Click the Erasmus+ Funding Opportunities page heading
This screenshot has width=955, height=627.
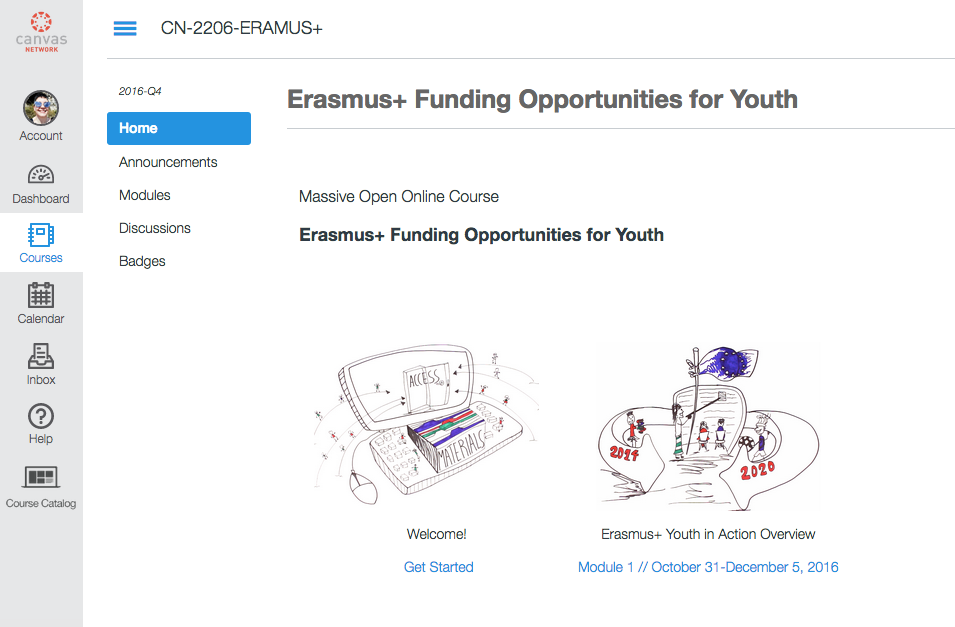coord(542,99)
